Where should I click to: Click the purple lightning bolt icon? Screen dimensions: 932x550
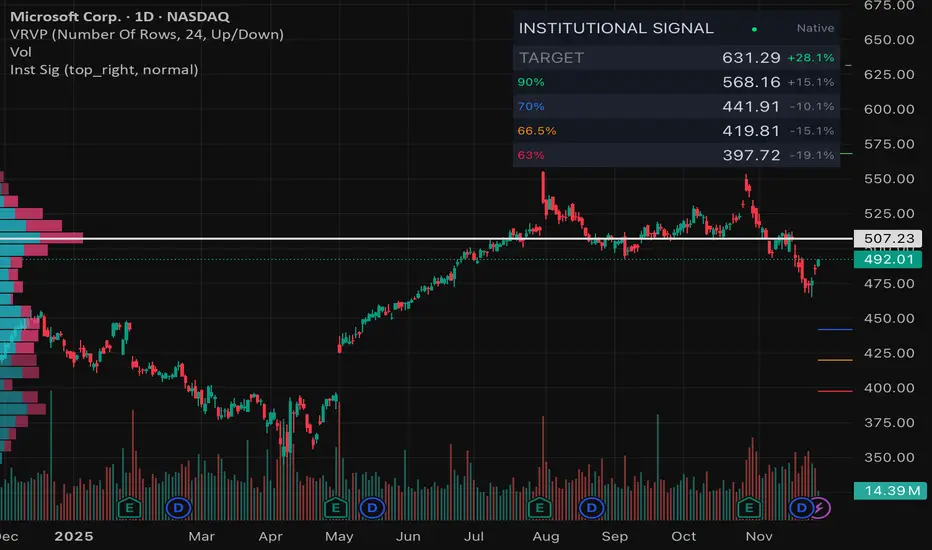(819, 508)
